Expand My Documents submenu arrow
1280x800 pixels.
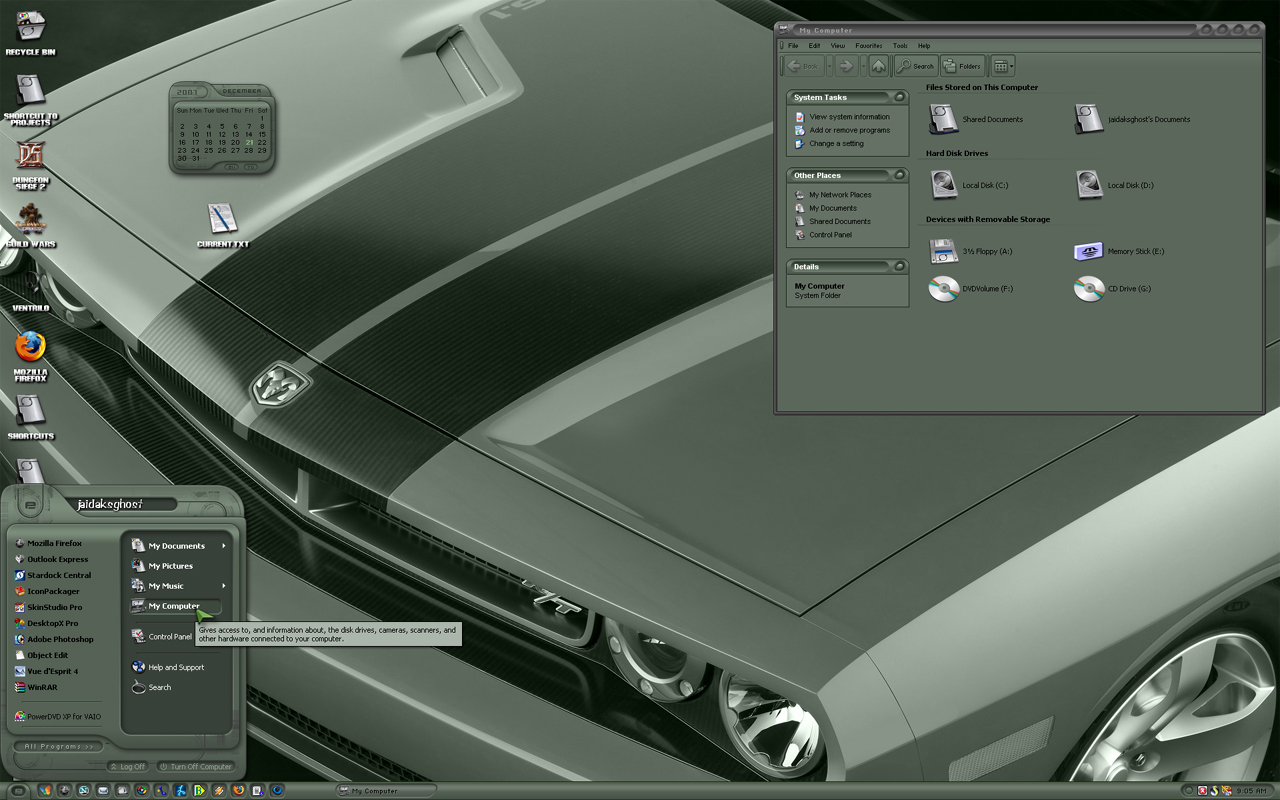224,546
